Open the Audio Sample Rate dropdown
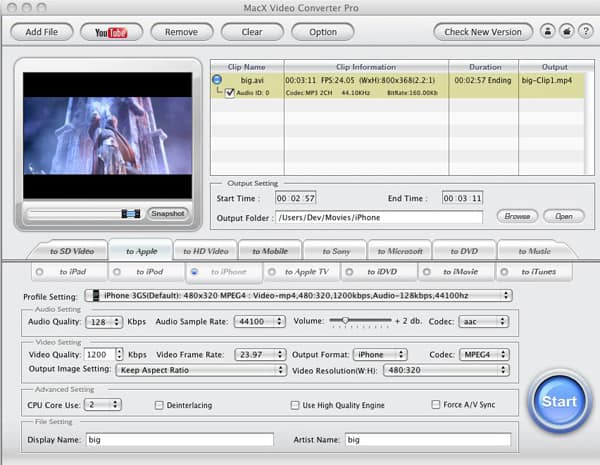This screenshot has width=600, height=465. [x=260, y=321]
